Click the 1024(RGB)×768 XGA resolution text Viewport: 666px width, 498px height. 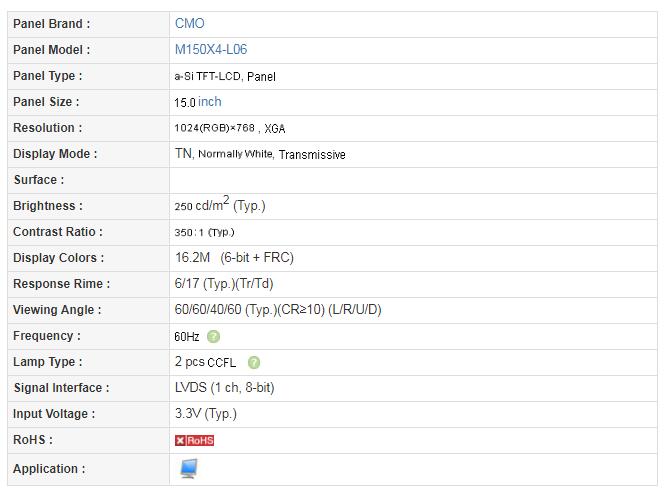click(x=229, y=128)
